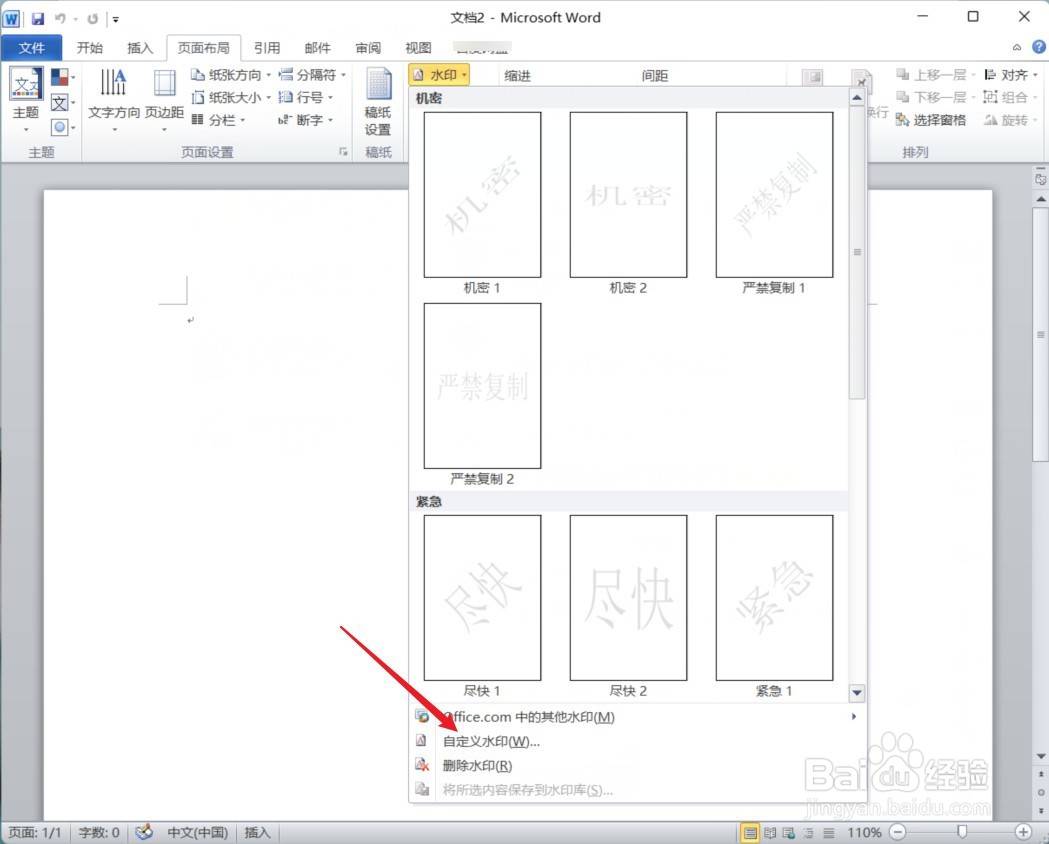Open 分栏 columns dropdown

[x=219, y=120]
